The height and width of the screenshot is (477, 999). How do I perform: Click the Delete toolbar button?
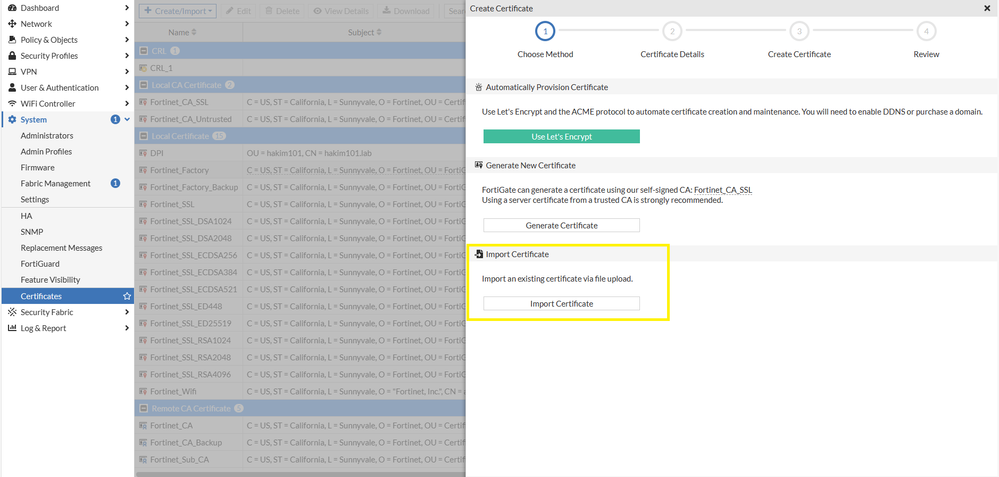click(282, 11)
